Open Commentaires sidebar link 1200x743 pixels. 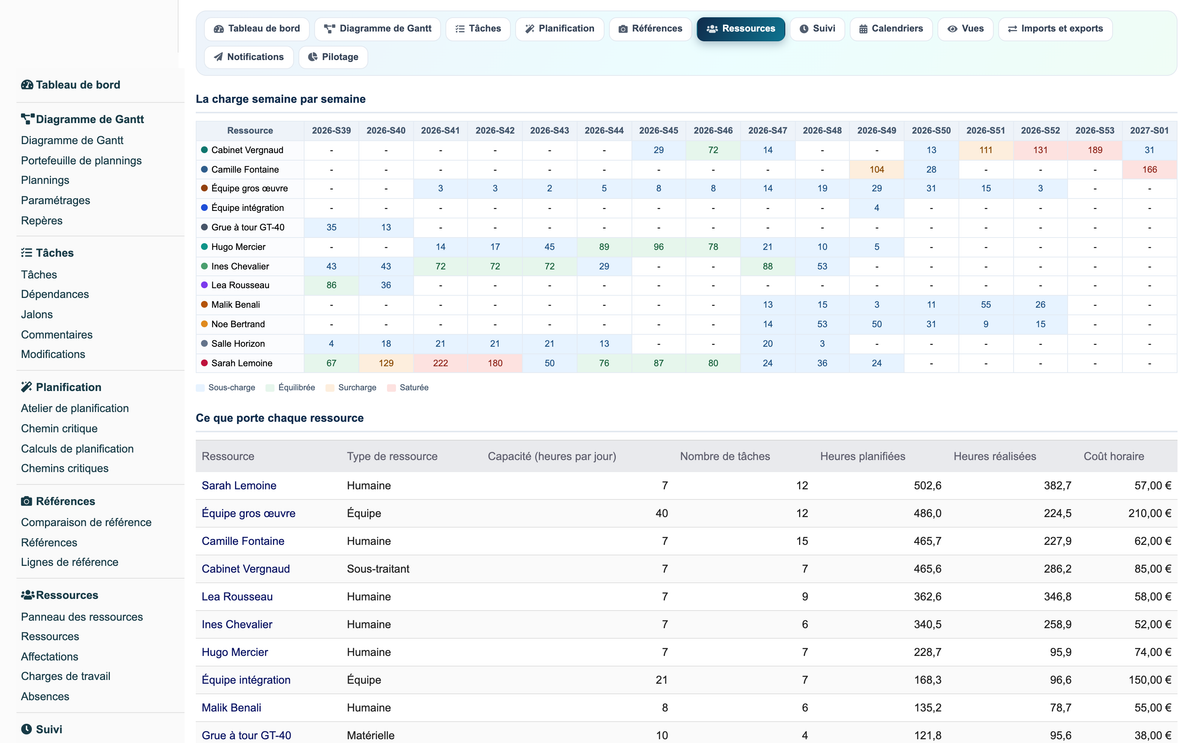click(x=57, y=335)
